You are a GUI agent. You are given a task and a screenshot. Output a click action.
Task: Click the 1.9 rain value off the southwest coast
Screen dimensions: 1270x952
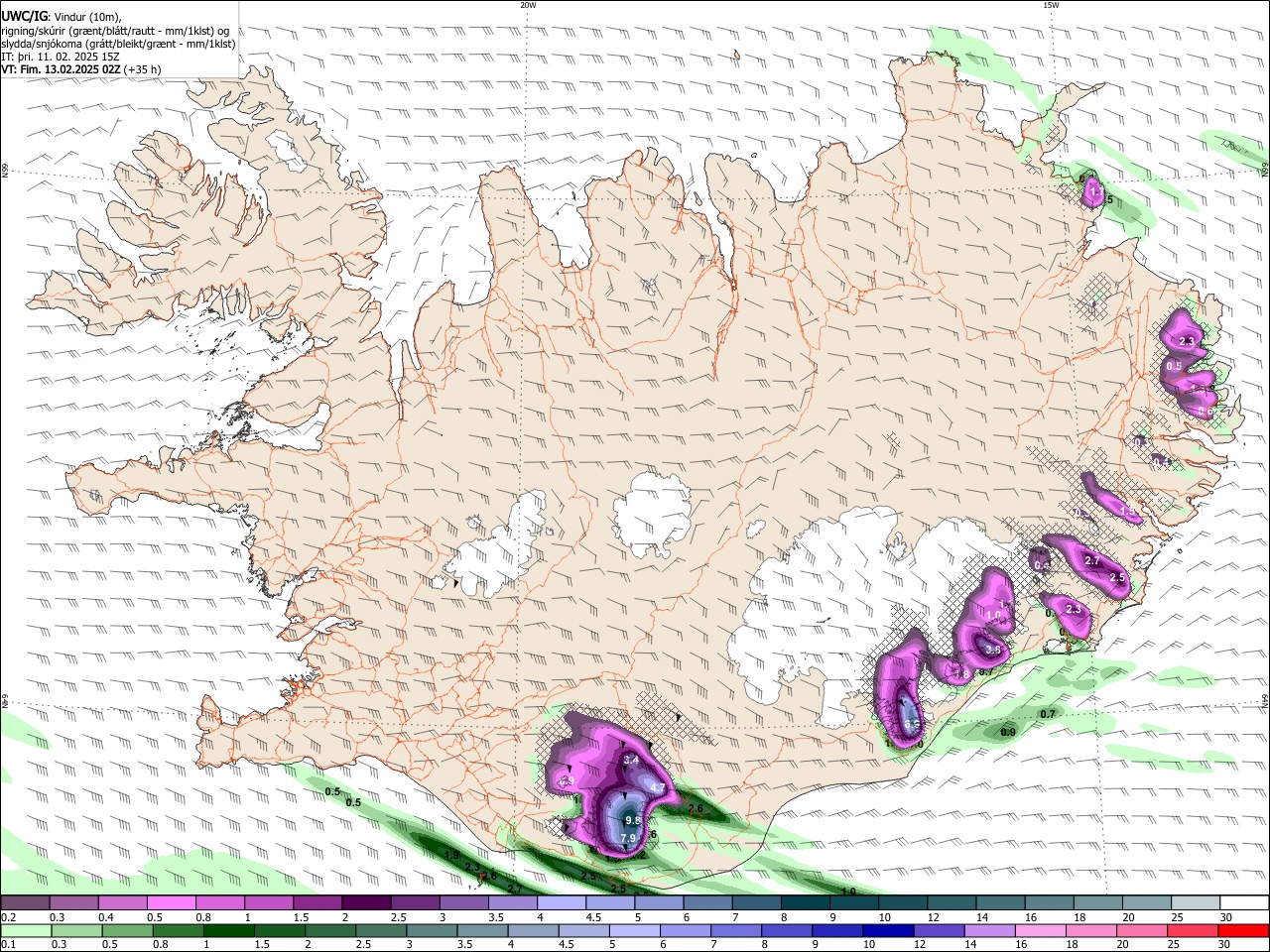pyautogui.click(x=452, y=855)
